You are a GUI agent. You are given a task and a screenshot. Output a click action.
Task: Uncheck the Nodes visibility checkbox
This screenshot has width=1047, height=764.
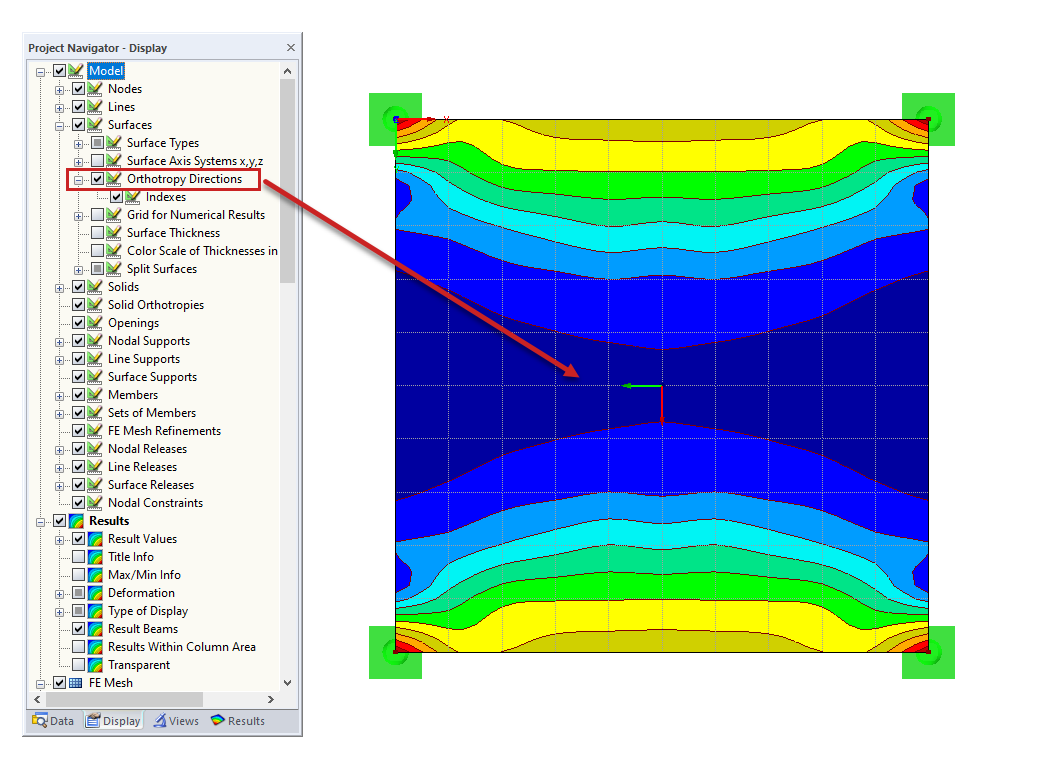coord(78,88)
